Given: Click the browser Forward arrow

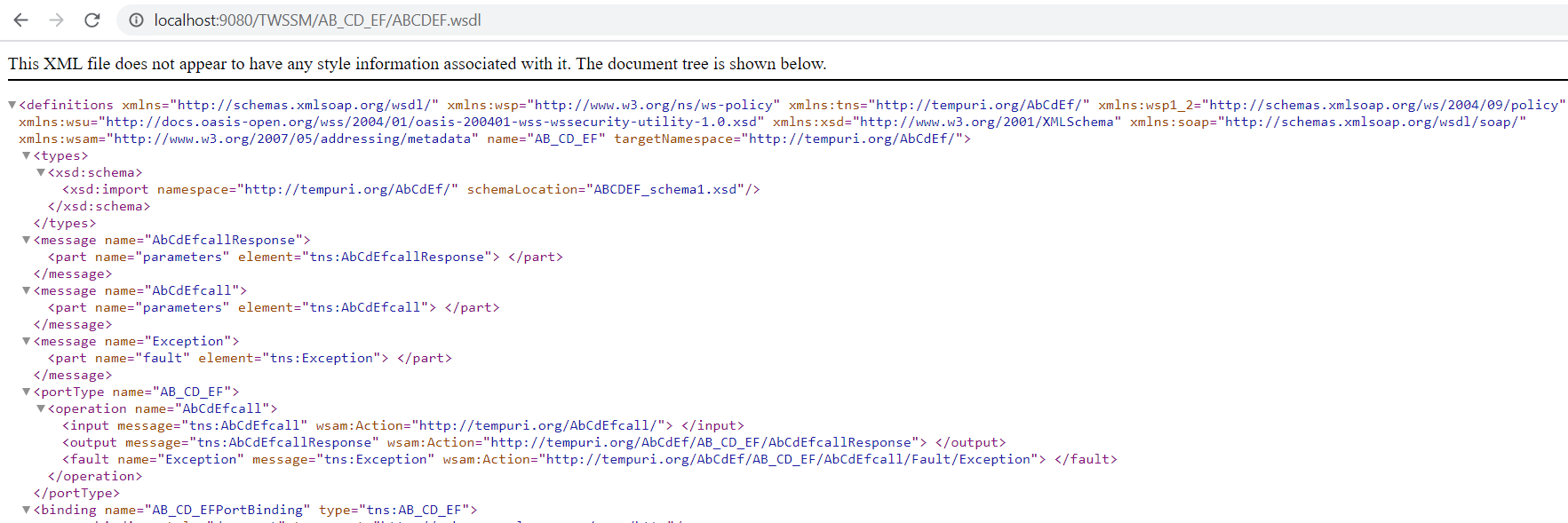Looking at the screenshot, I should 56,20.
